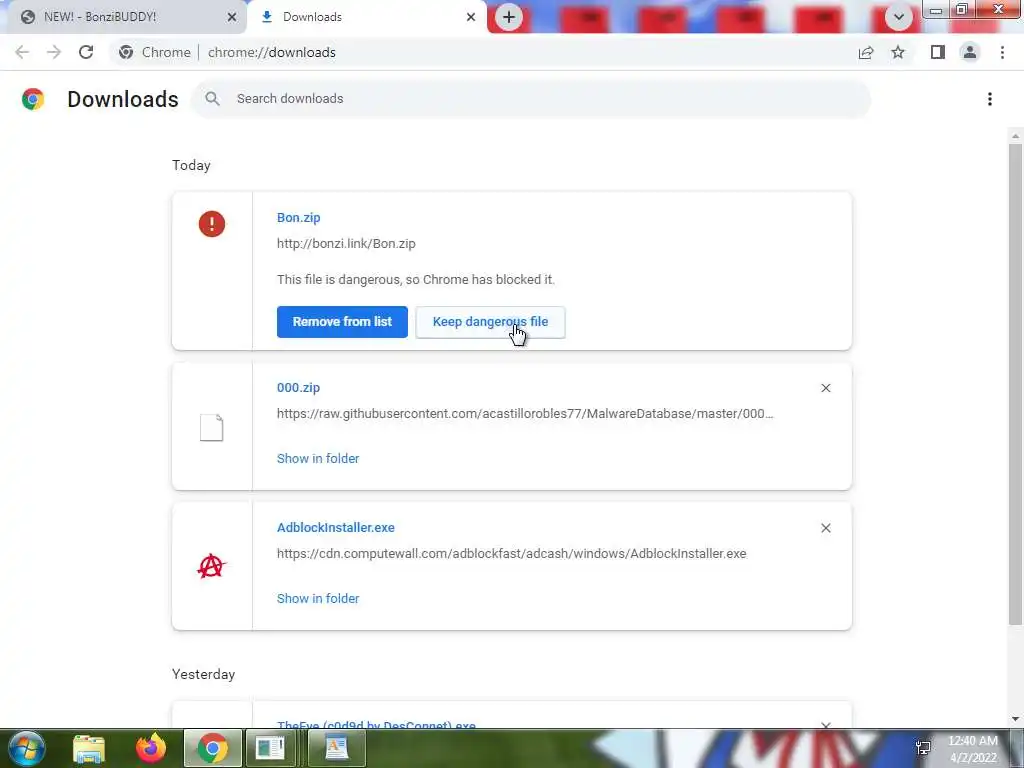Screen dimensions: 1024x768
Task: Click the Chrome logo beside Downloads
Action: [33, 99]
